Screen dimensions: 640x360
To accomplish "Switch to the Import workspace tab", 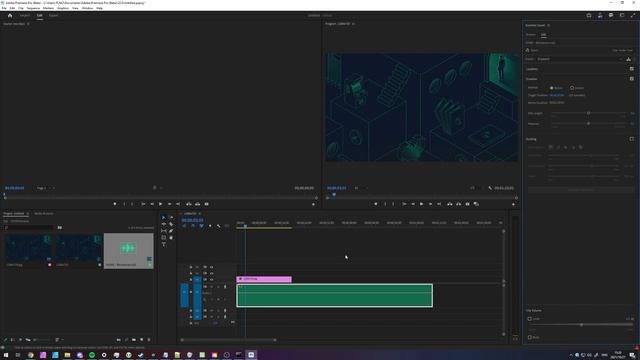I will (x=25, y=16).
